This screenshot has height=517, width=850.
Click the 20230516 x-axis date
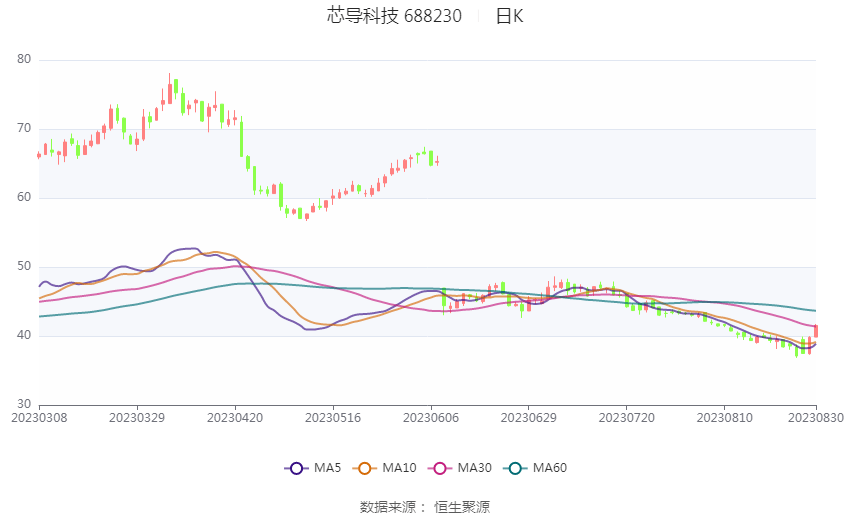[331, 416]
